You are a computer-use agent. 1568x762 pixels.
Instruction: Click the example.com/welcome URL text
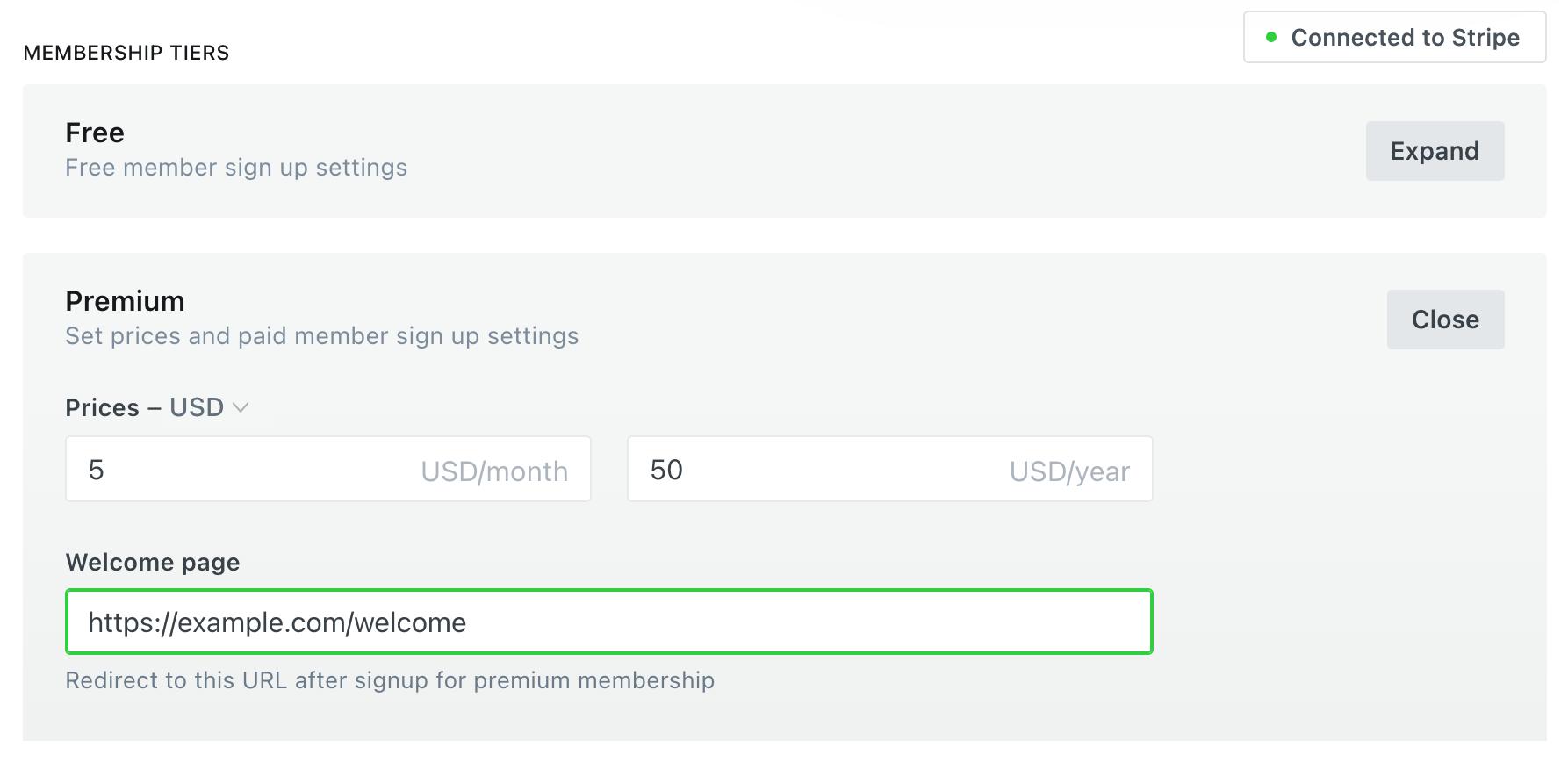pyautogui.click(x=277, y=622)
